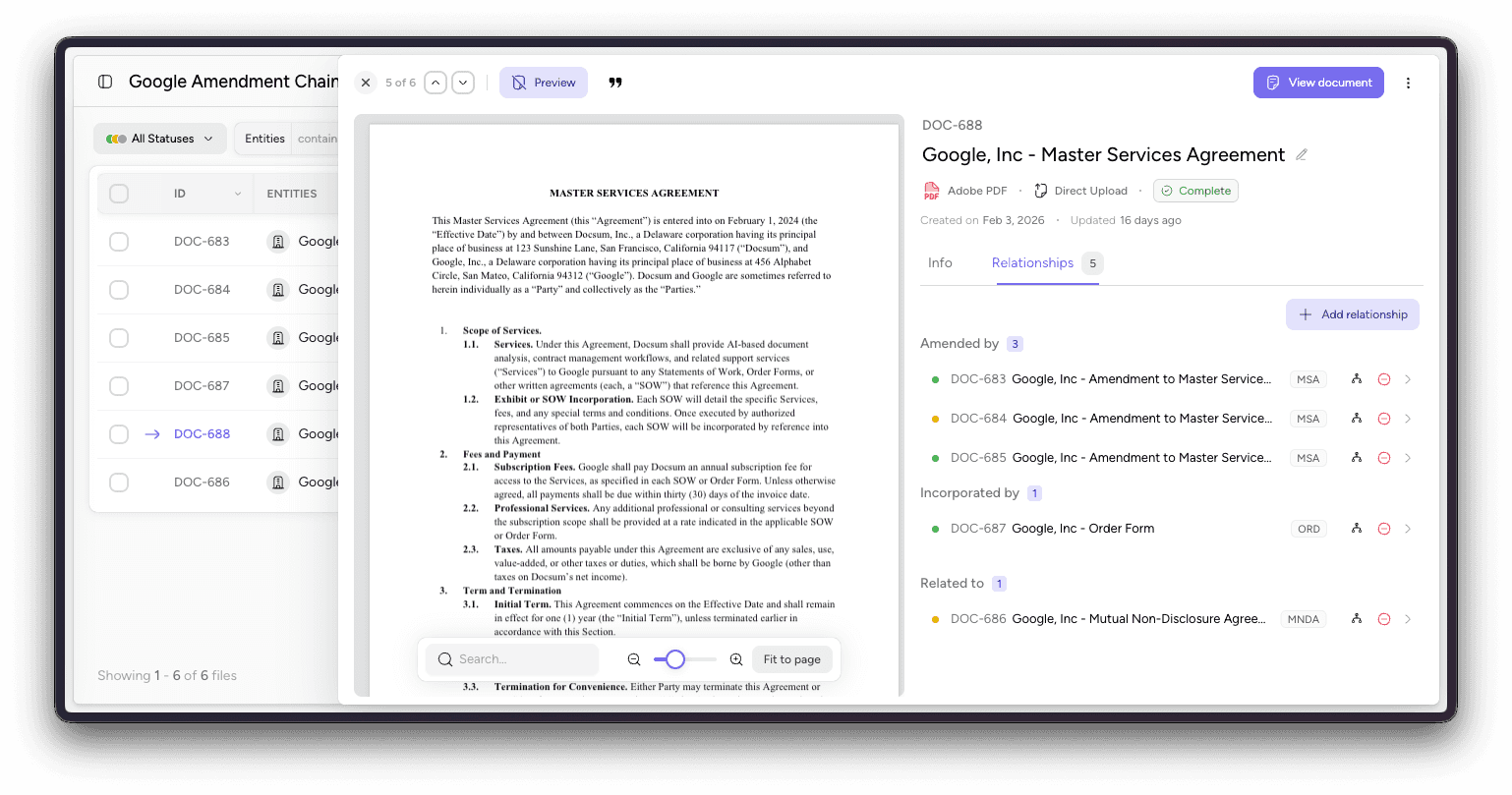
Task: Check the DOC-684 row checkbox
Action: [x=119, y=290]
